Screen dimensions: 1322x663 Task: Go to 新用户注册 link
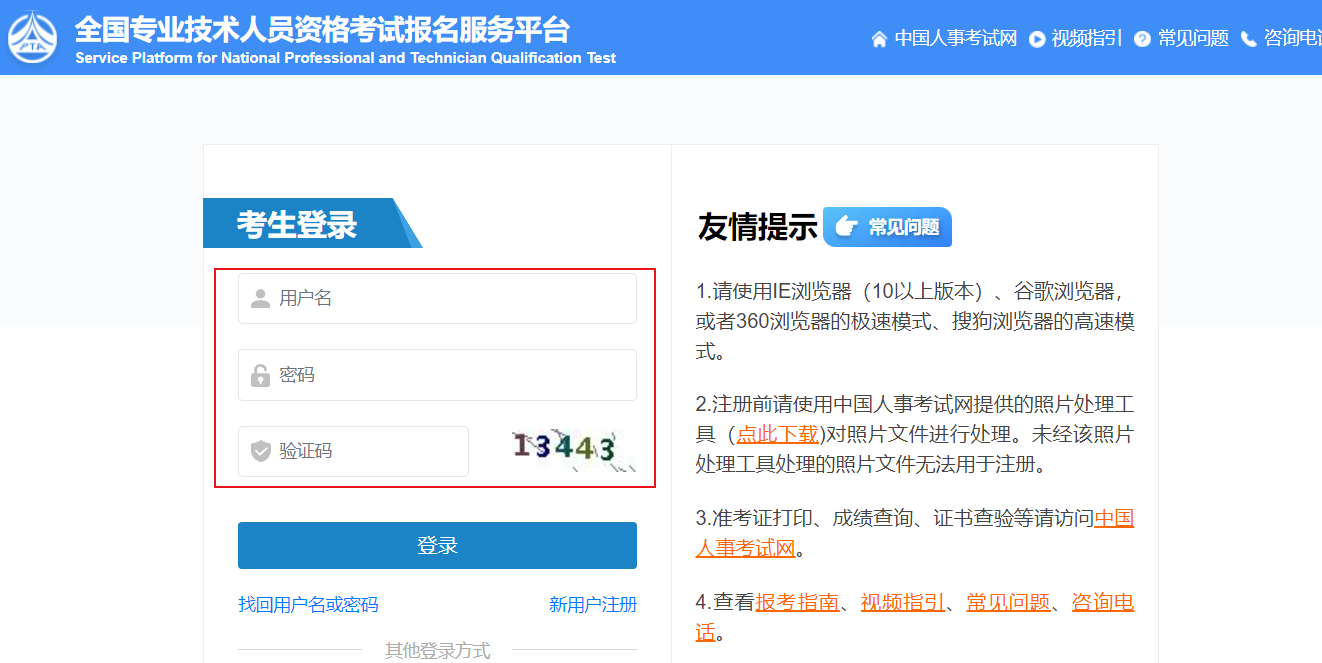[x=592, y=604]
